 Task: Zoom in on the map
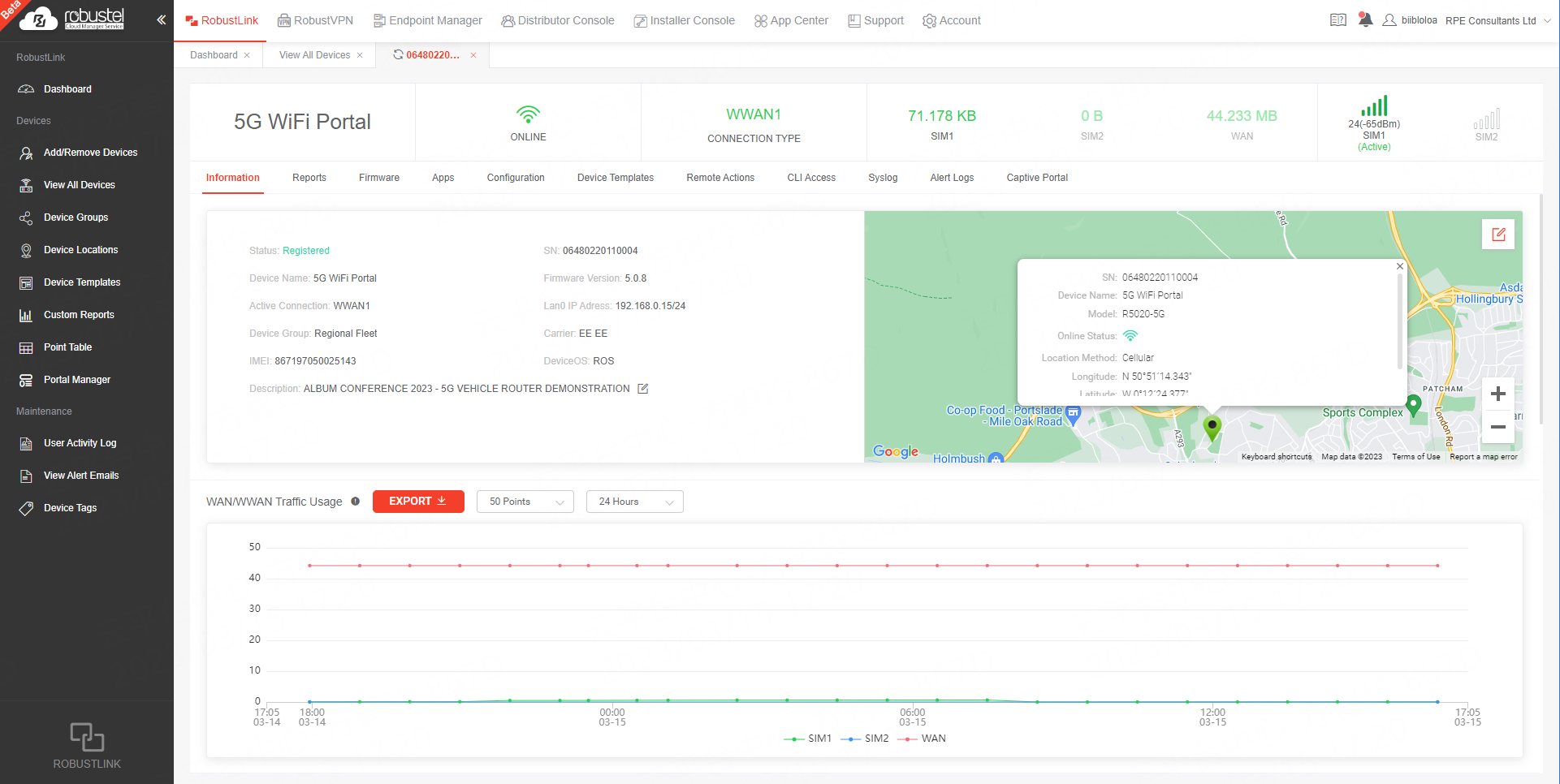pyautogui.click(x=1498, y=394)
